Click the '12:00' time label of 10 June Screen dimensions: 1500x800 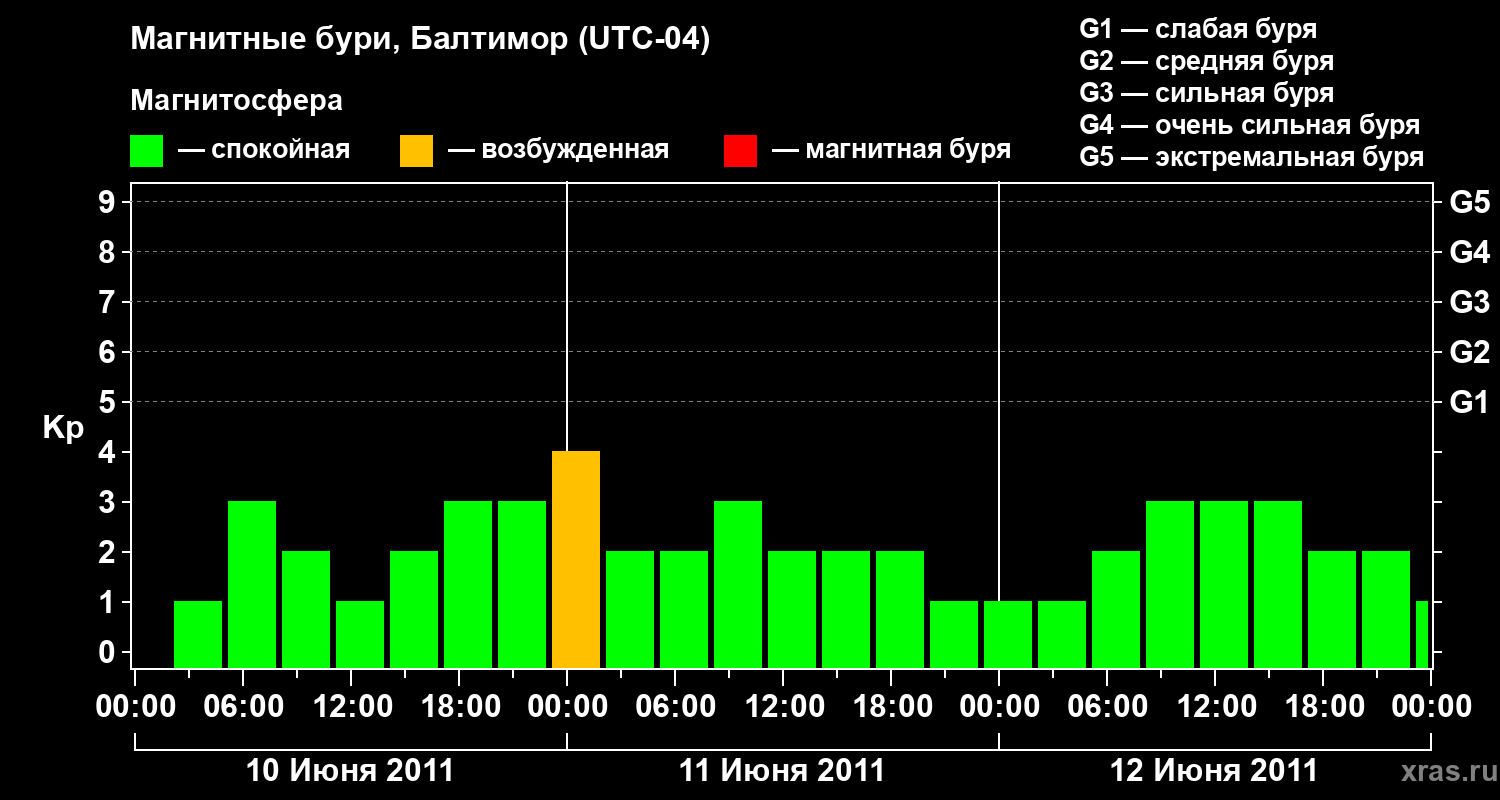[351, 707]
